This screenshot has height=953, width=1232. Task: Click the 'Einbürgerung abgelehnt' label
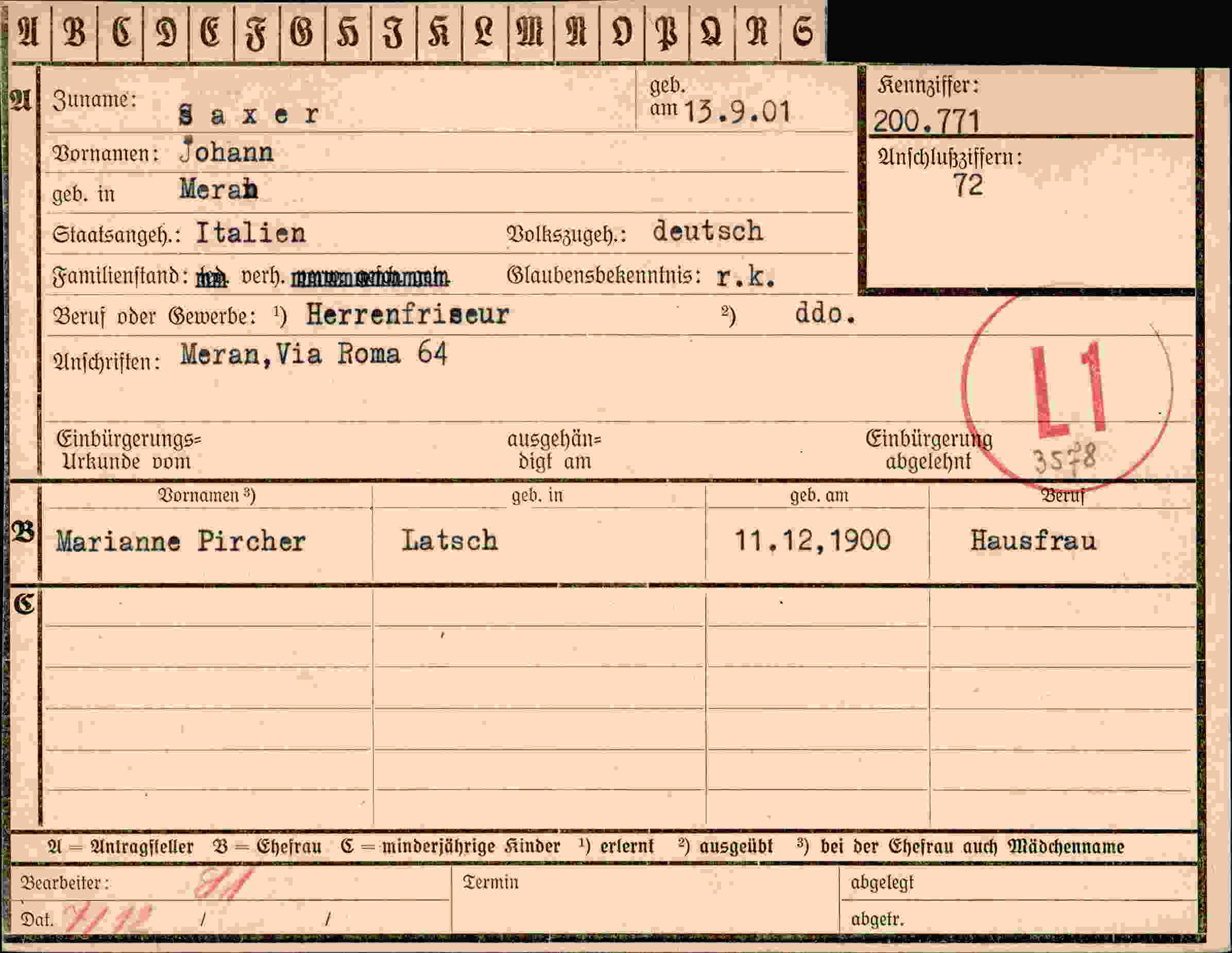[x=929, y=450]
